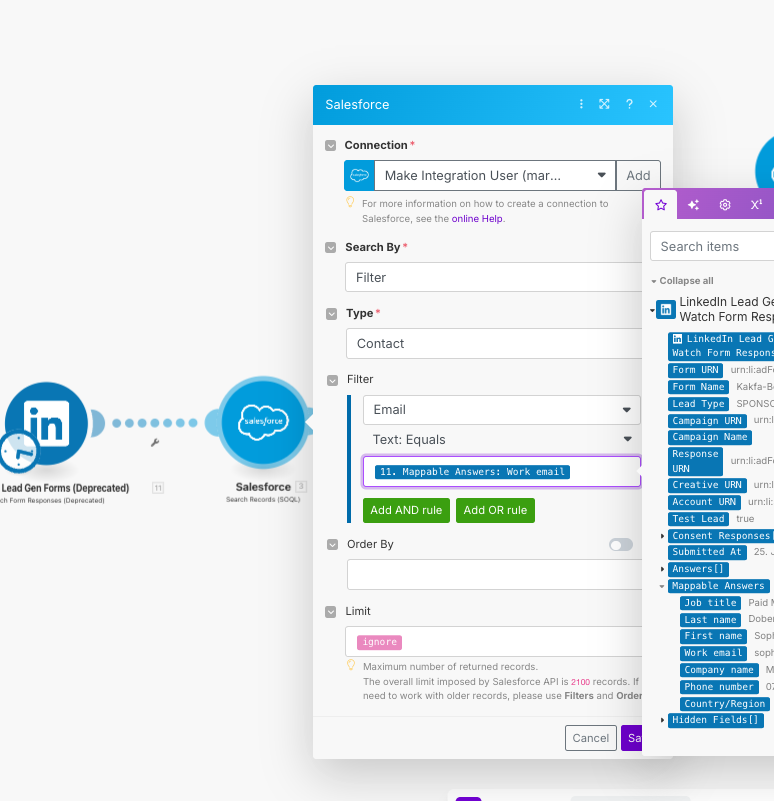Expand the Salesforce dialog to full screen
The image size is (774, 801).
[604, 104]
